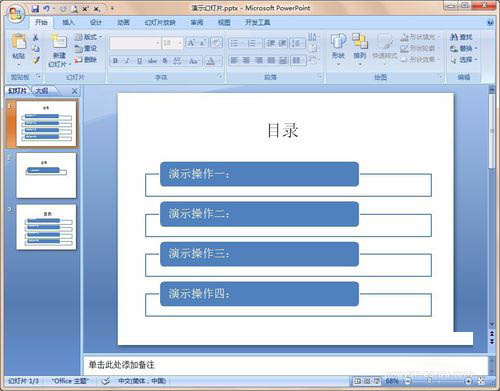The image size is (500, 391).
Task: Open the Arrange menu icon
Action: pos(360,41)
